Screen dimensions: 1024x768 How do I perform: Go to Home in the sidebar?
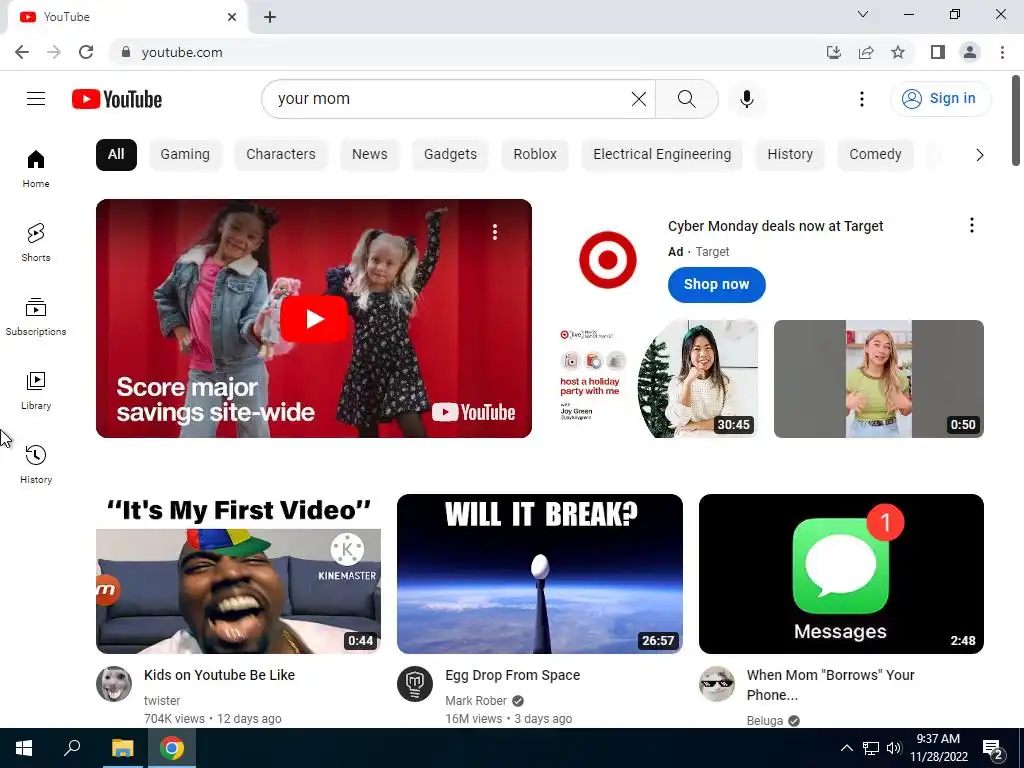pos(36,168)
